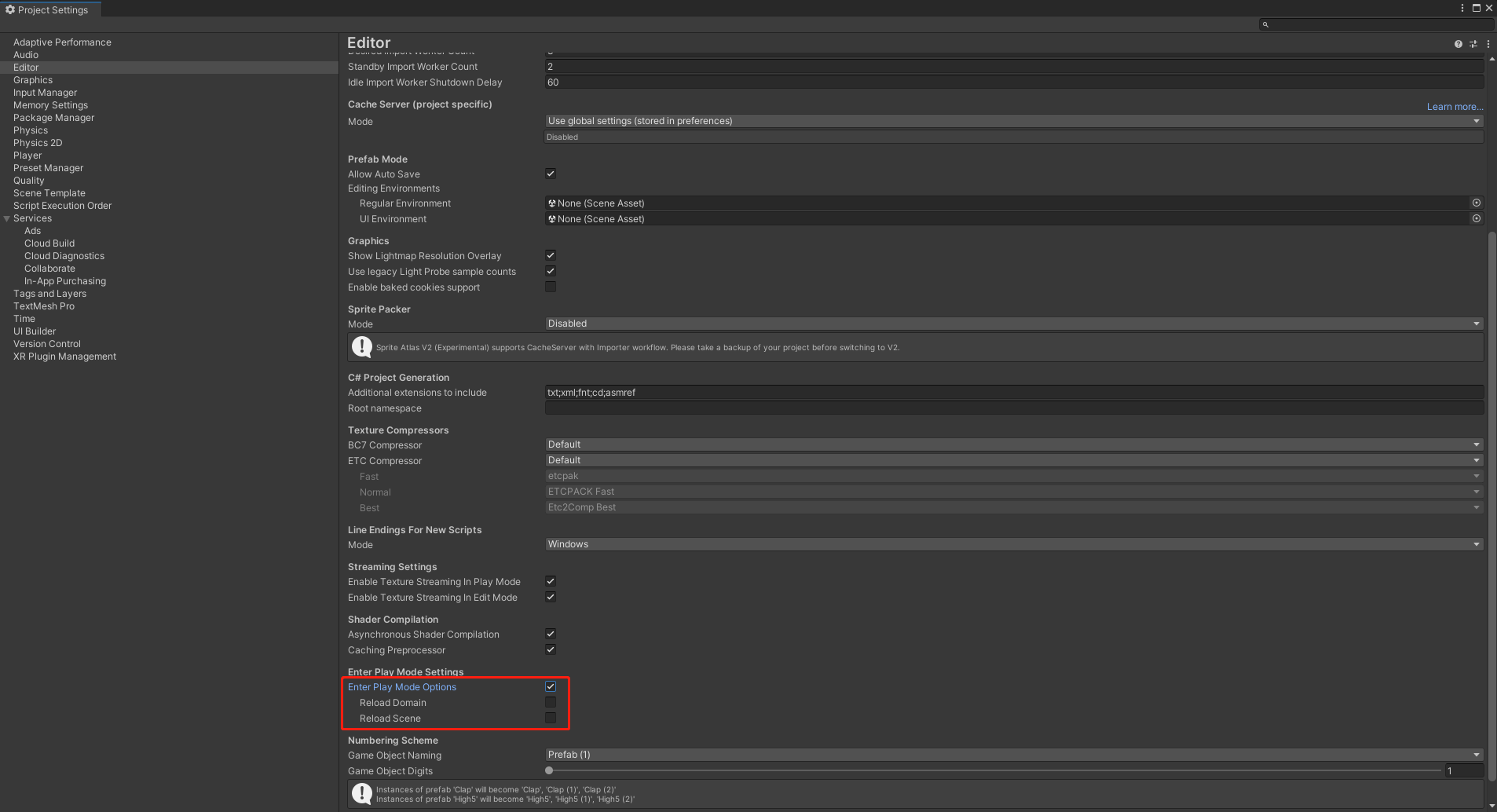Click inside the search field
This screenshot has height=812, width=1497.
1374,24
